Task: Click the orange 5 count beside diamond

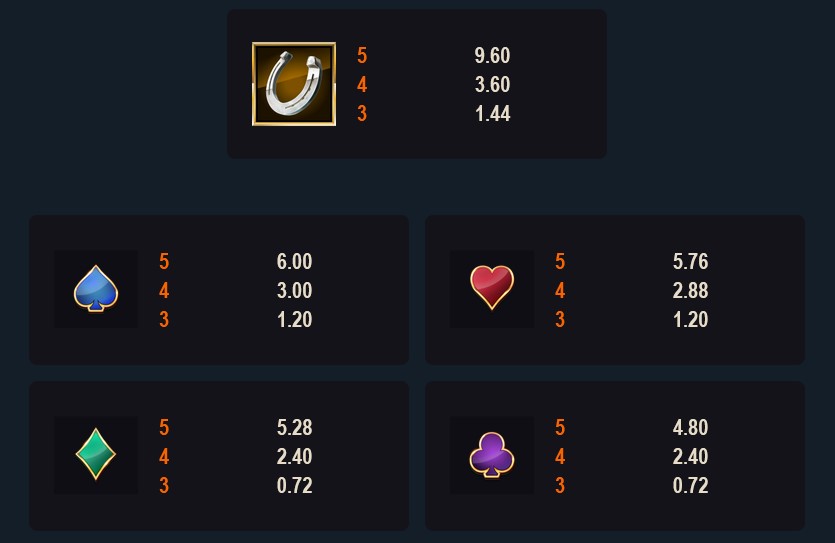Action: pos(164,427)
